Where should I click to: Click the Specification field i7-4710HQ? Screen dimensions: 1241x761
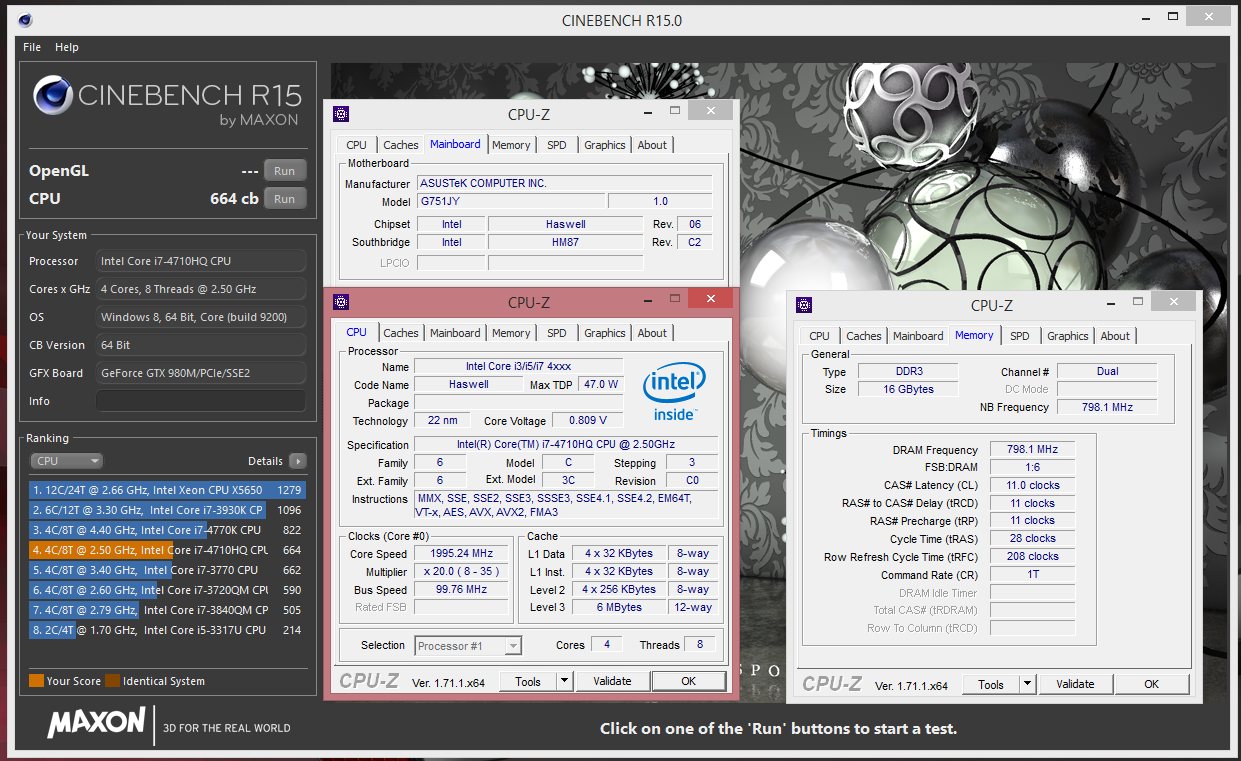point(566,445)
